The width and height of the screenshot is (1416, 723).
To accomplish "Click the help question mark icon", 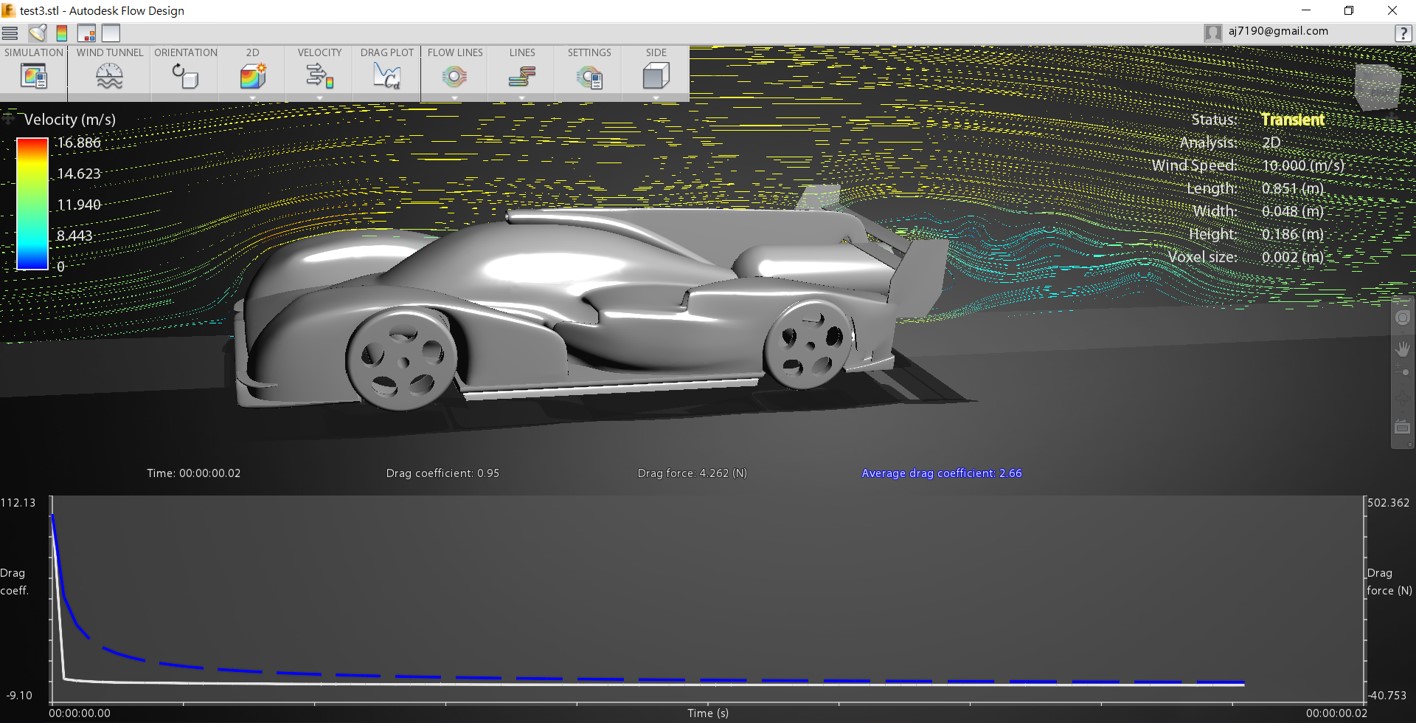I will [1402, 33].
